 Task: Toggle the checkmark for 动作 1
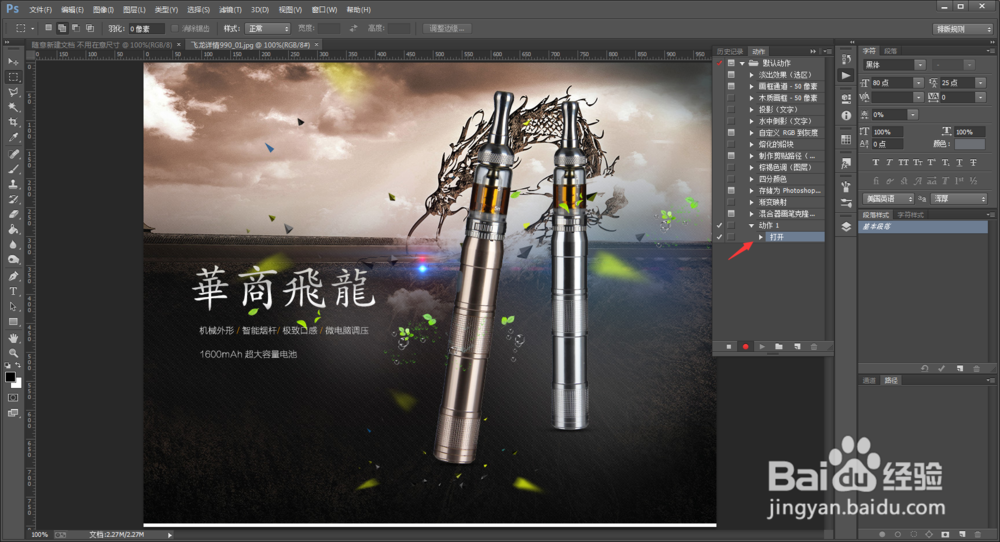[719, 225]
